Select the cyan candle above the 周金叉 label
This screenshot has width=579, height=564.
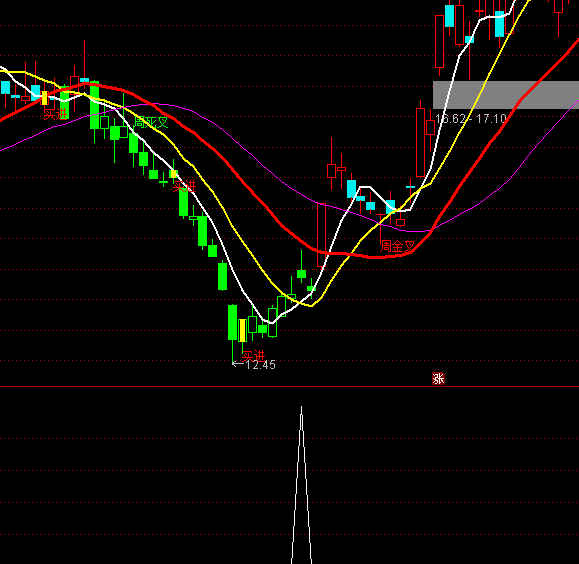[390, 207]
